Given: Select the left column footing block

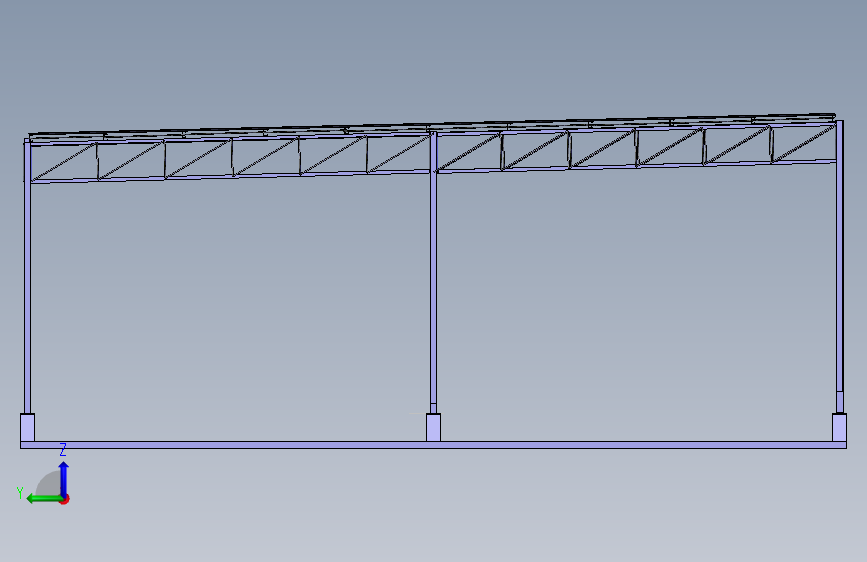Looking at the screenshot, I should pos(28,427).
